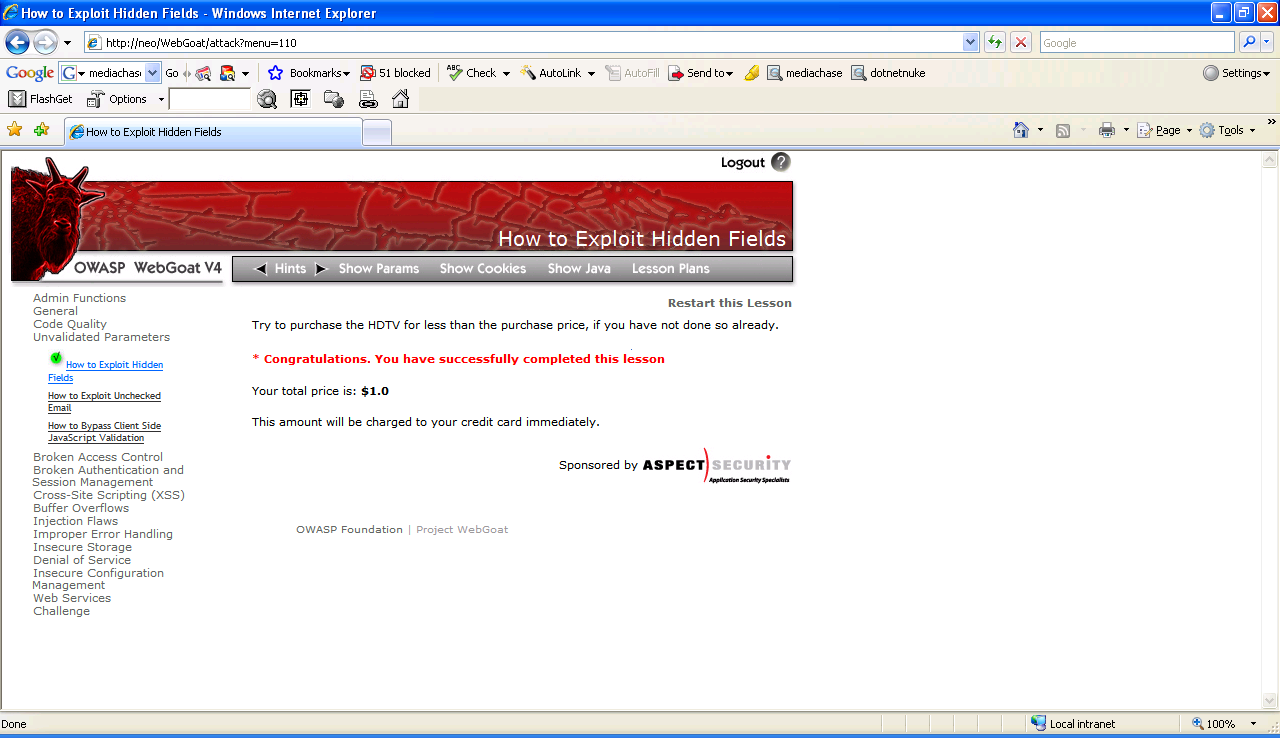
Task: Select Show Params in WebGoat menu bar
Action: coord(378,268)
